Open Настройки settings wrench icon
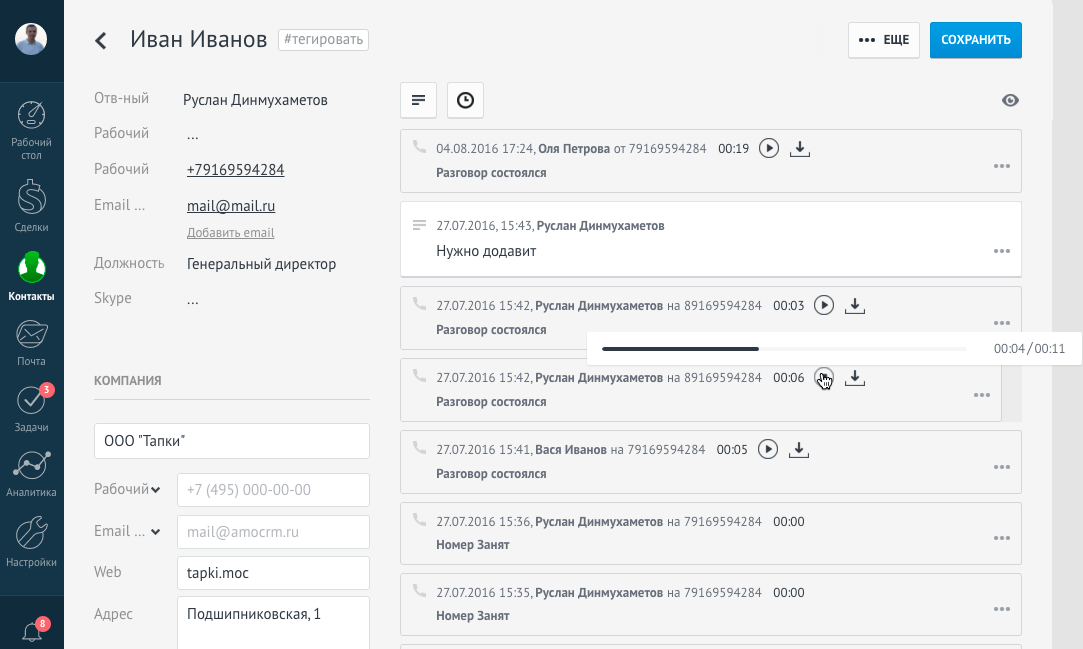Screen dimensions: 1083x649 [31, 542]
